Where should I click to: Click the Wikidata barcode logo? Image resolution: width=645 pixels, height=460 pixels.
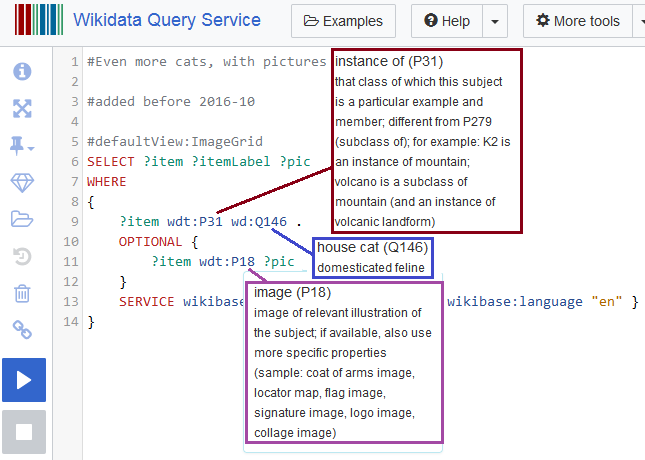pos(39,19)
